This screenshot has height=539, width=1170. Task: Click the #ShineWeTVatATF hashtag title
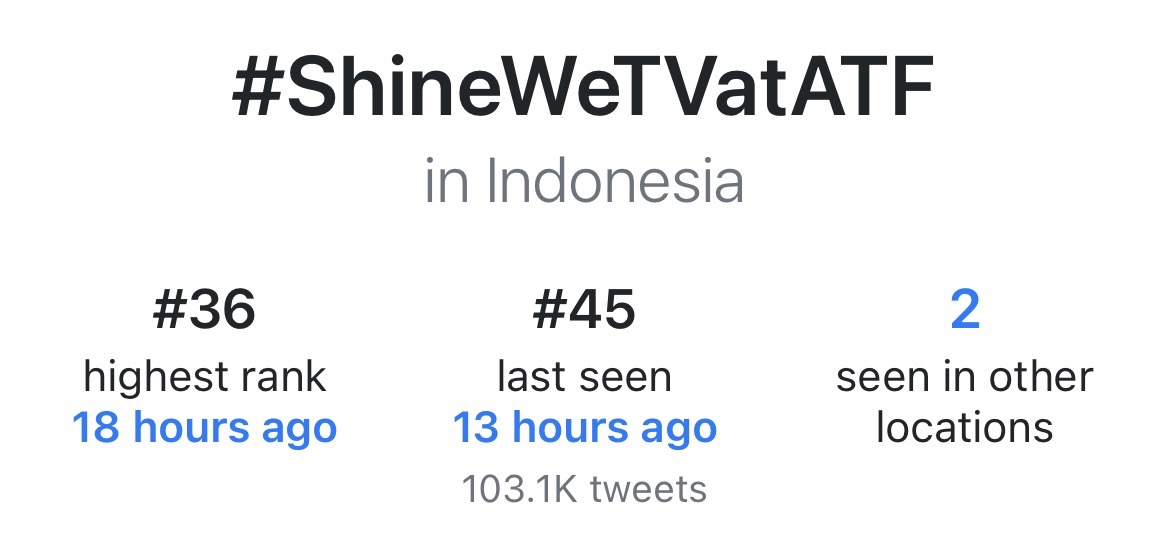pyautogui.click(x=582, y=87)
